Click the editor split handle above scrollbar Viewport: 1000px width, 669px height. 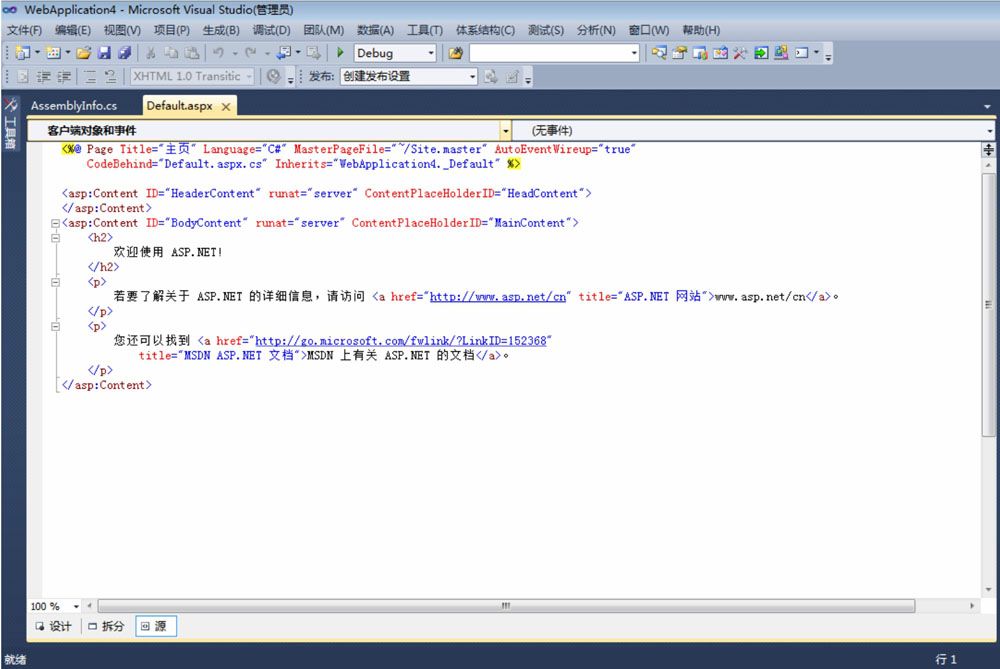pos(988,150)
